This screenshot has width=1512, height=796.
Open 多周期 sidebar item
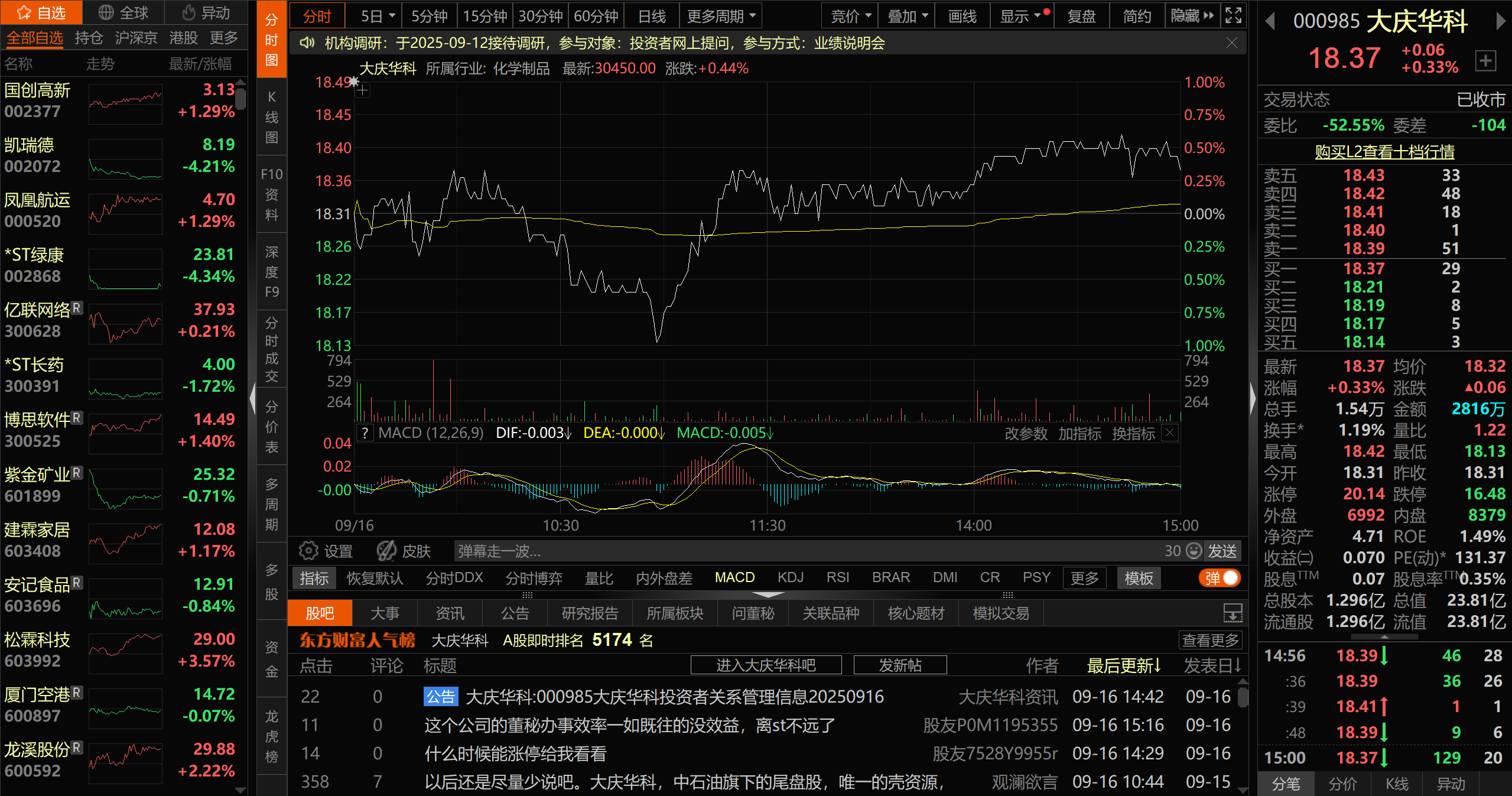click(272, 504)
